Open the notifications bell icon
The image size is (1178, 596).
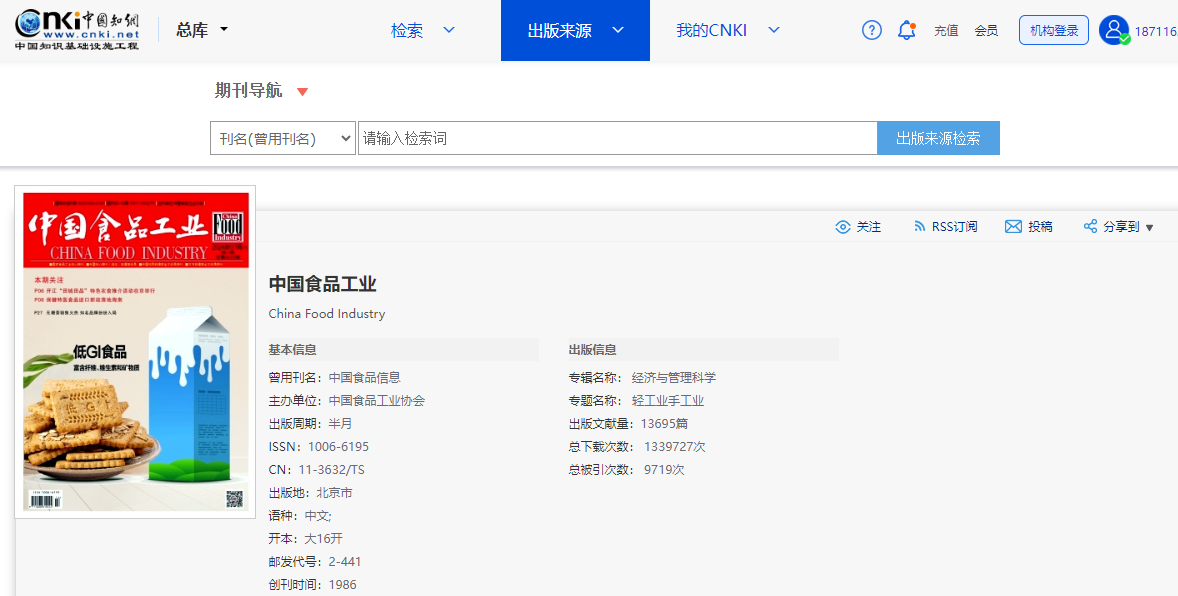tap(907, 30)
